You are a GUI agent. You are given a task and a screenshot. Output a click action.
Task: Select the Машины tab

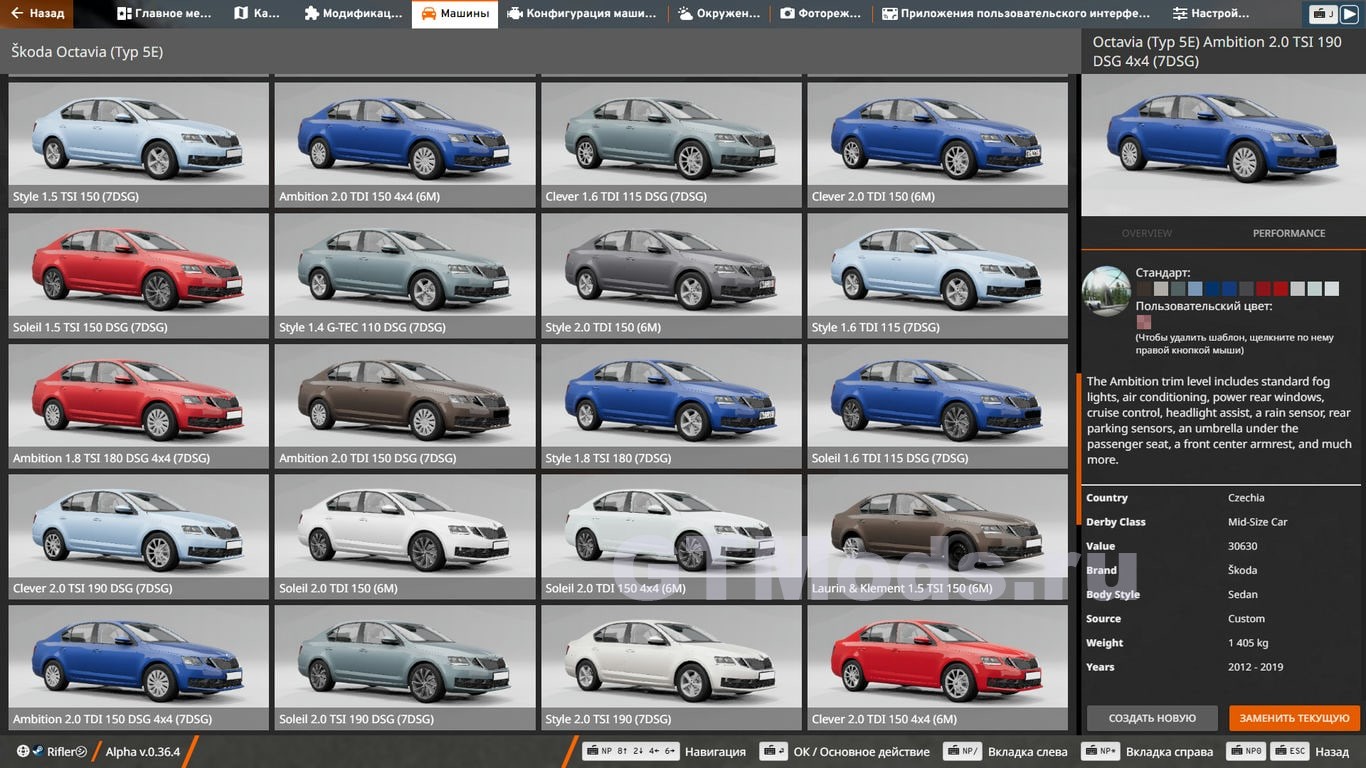pos(455,14)
